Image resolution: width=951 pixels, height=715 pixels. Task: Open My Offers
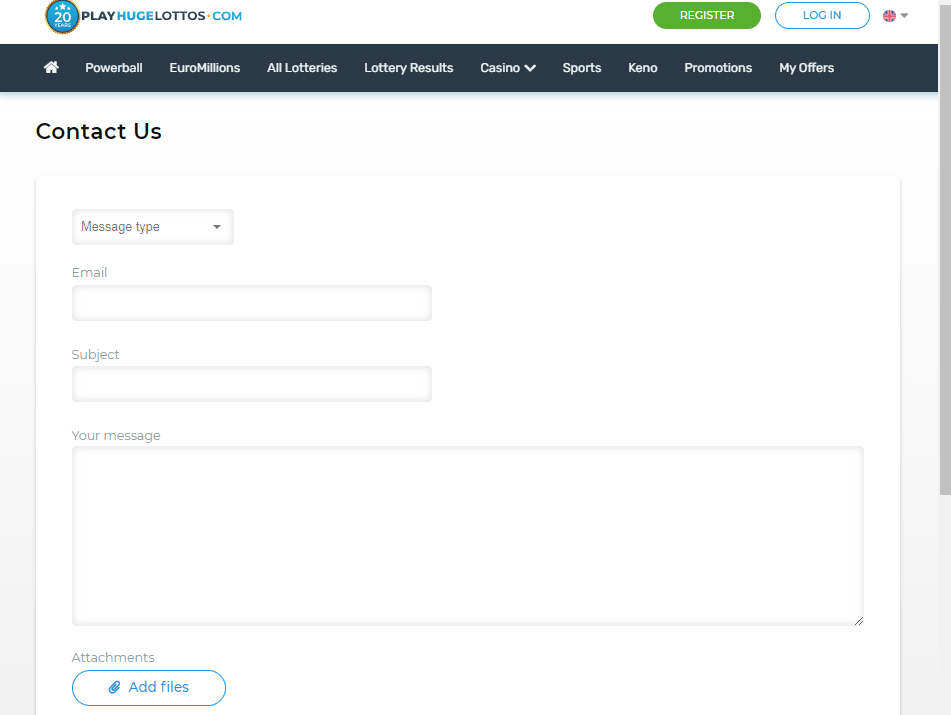point(807,68)
